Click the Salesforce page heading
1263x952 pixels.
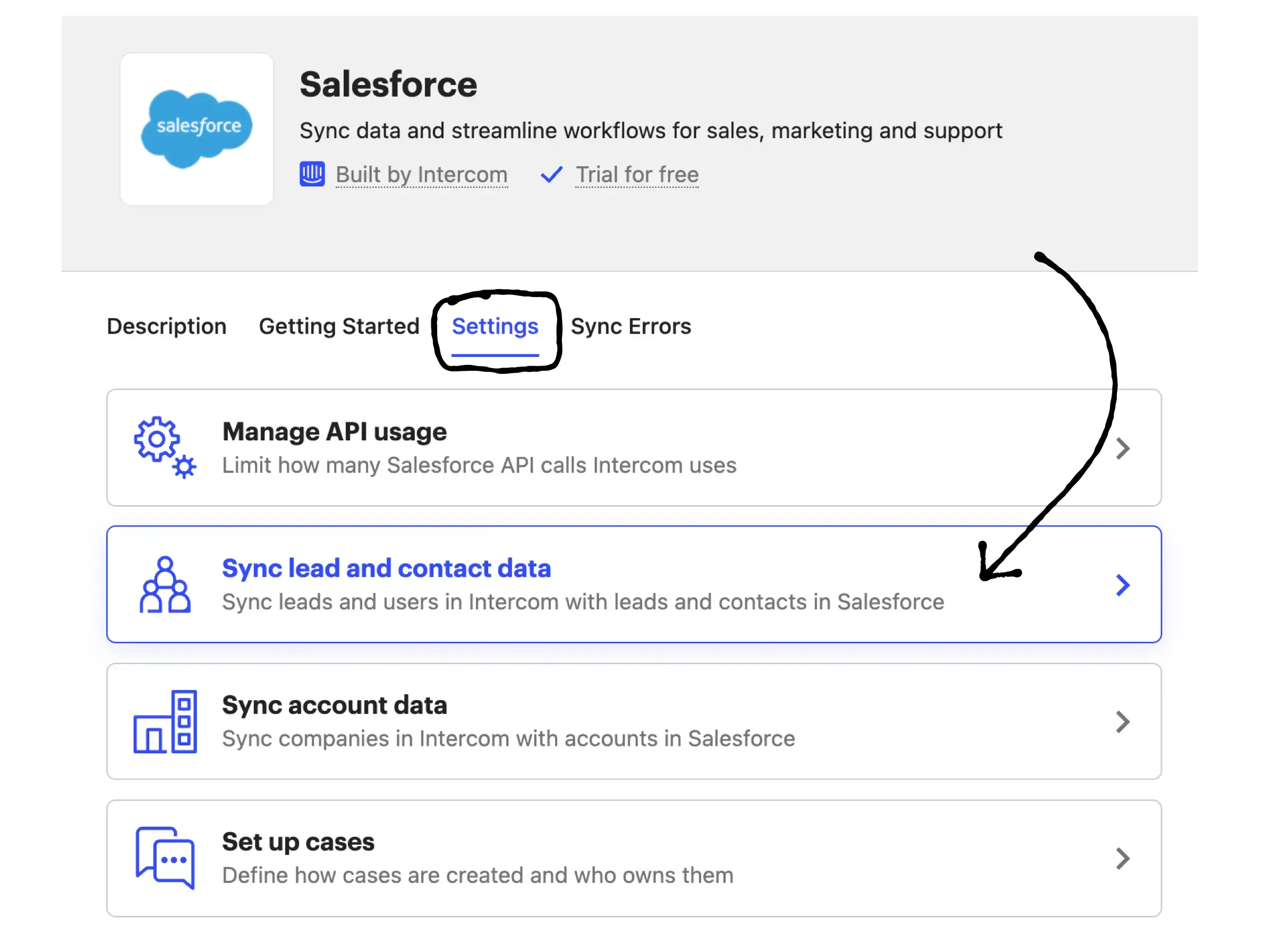388,84
